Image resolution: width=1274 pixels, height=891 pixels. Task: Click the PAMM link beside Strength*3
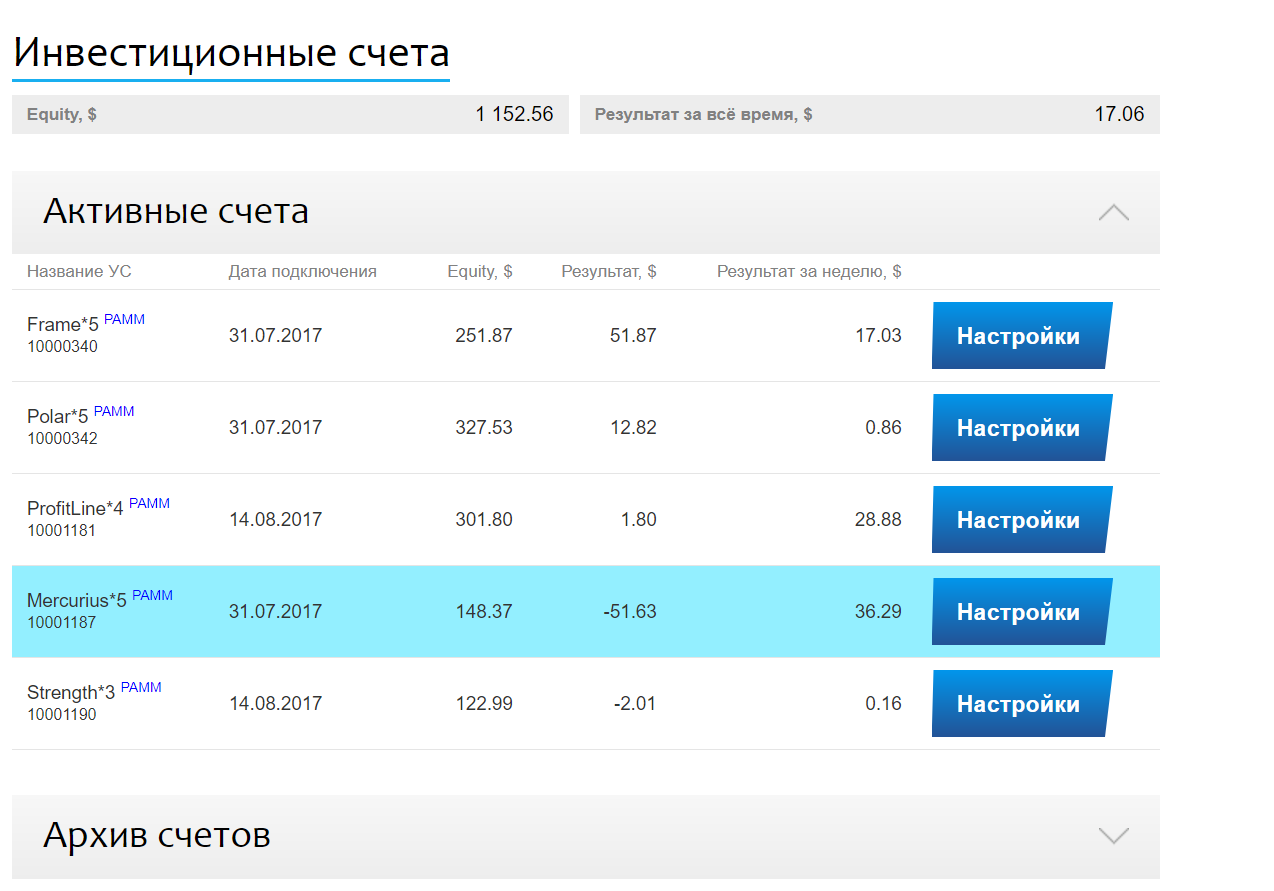pos(141,687)
